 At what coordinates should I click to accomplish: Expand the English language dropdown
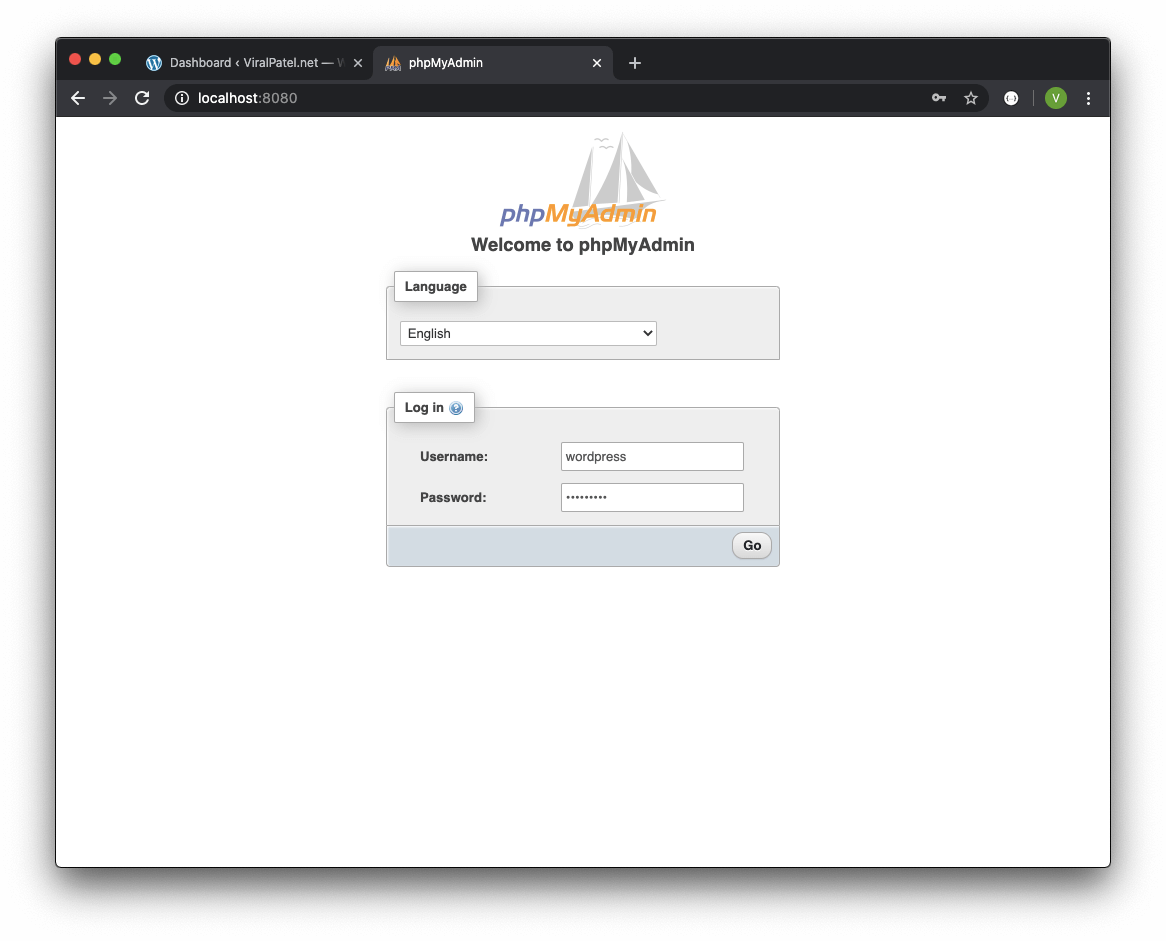pos(528,334)
